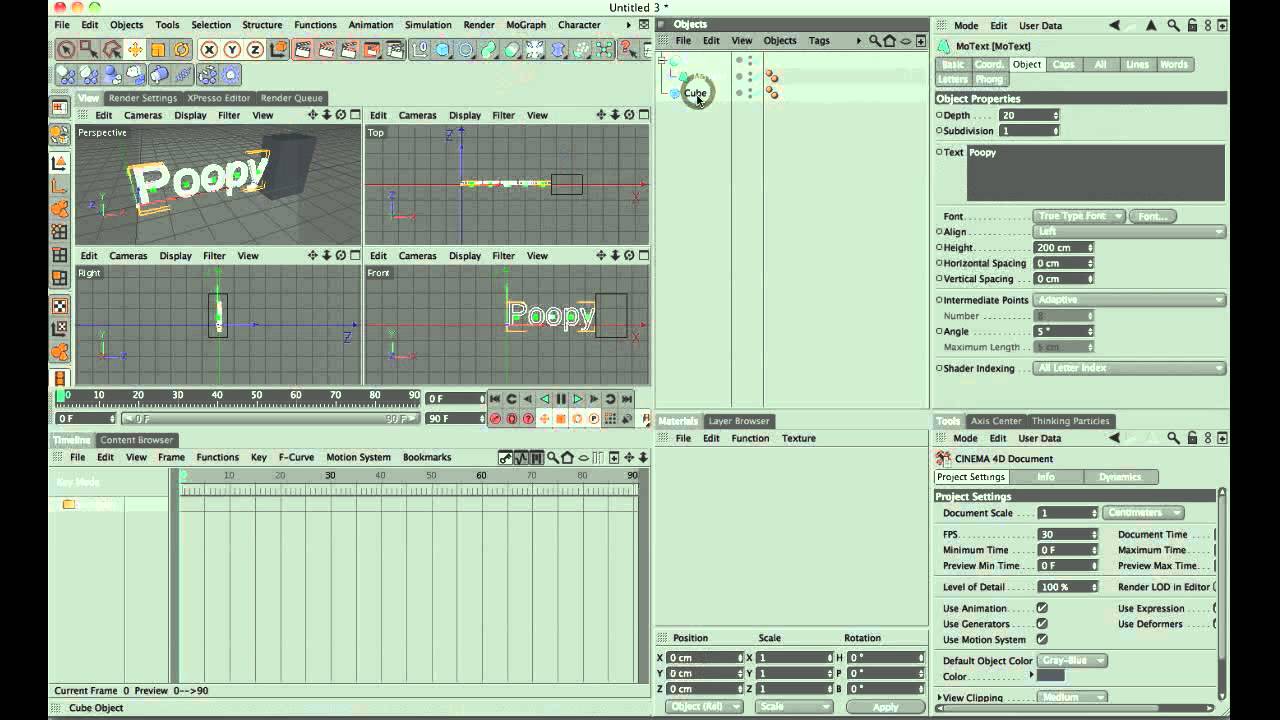
Task: Open the Align dropdown
Action: (1129, 232)
